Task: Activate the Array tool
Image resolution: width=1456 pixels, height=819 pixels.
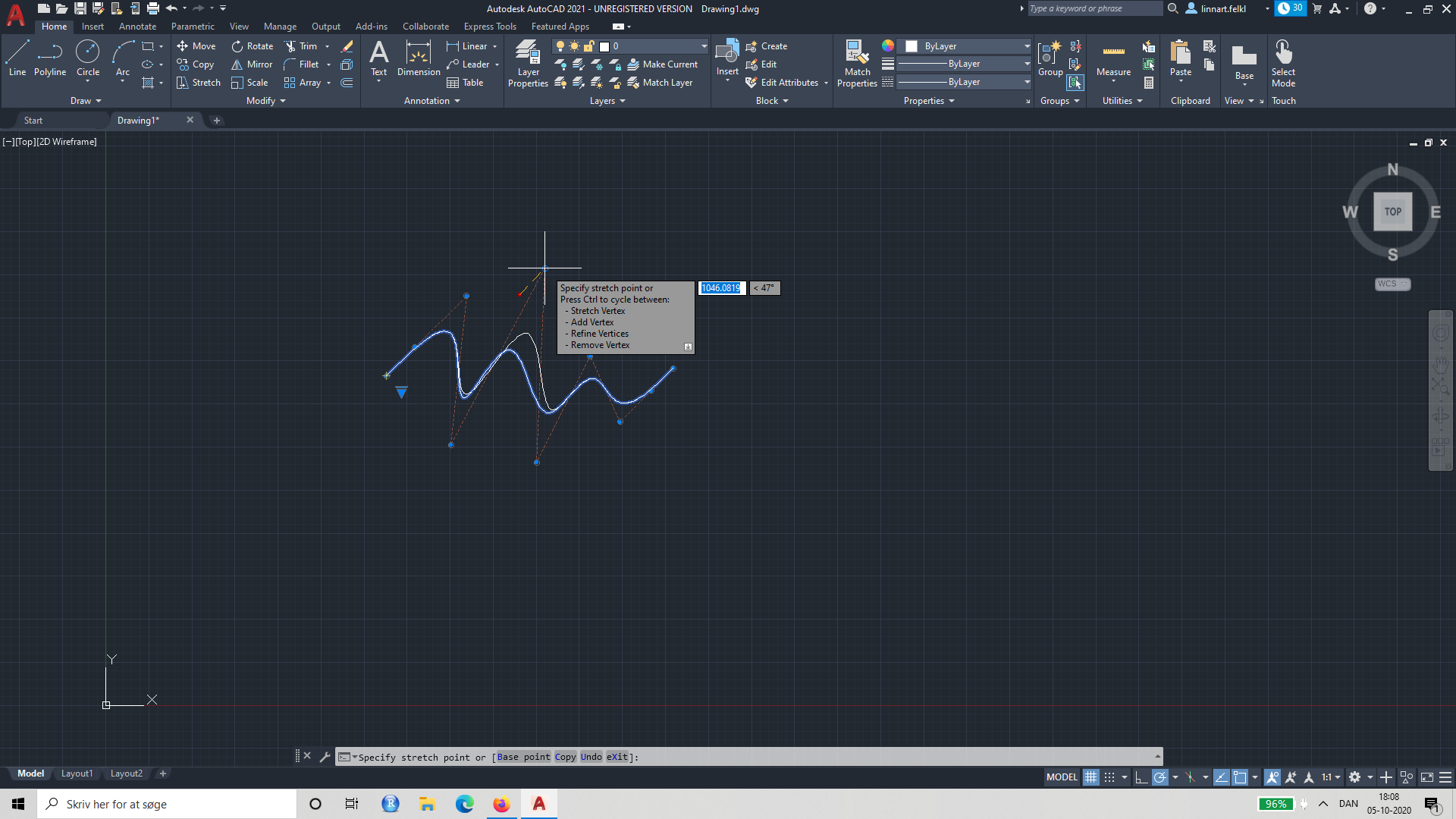Action: click(303, 83)
